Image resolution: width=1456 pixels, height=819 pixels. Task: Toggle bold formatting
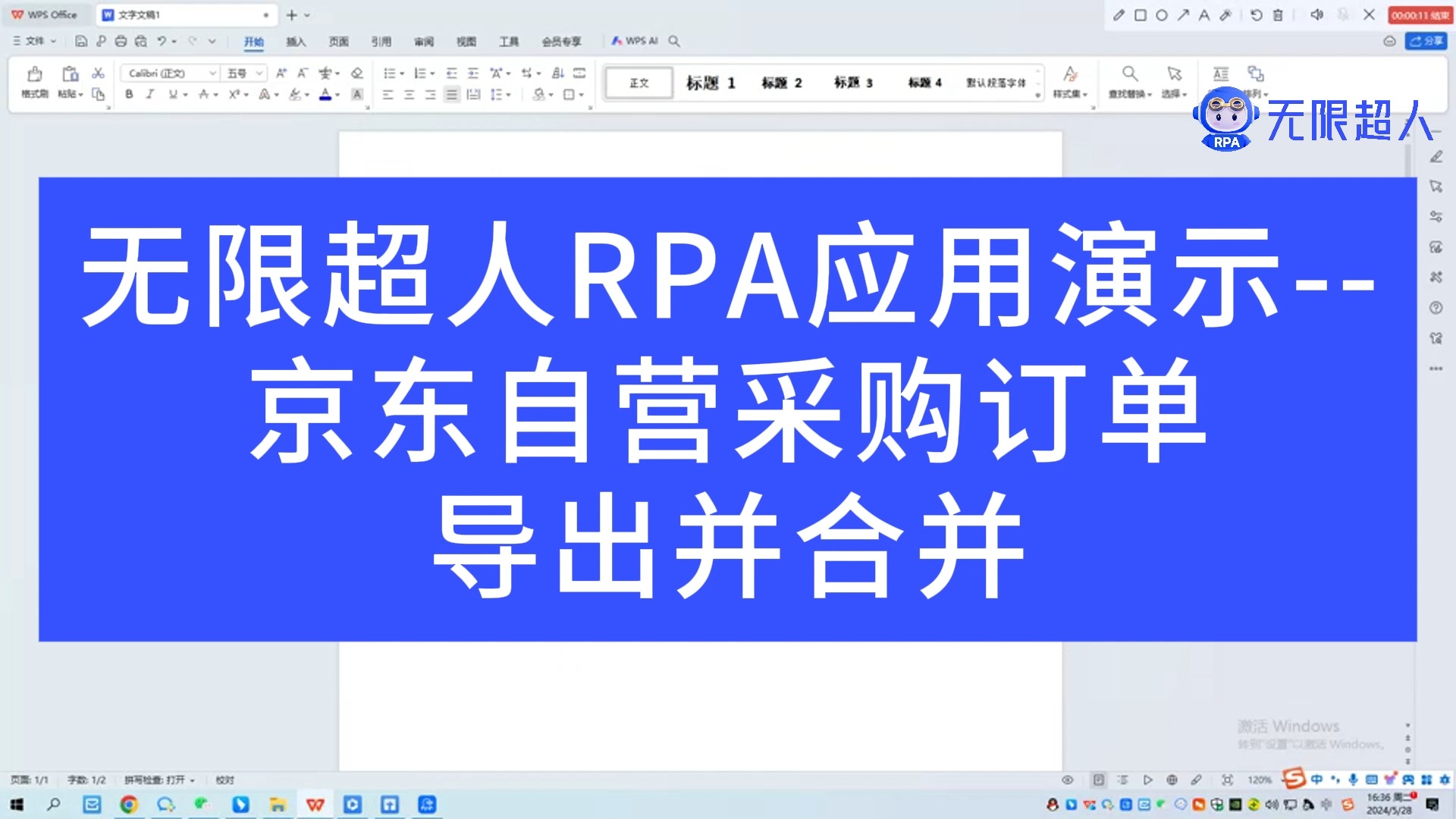click(x=129, y=95)
